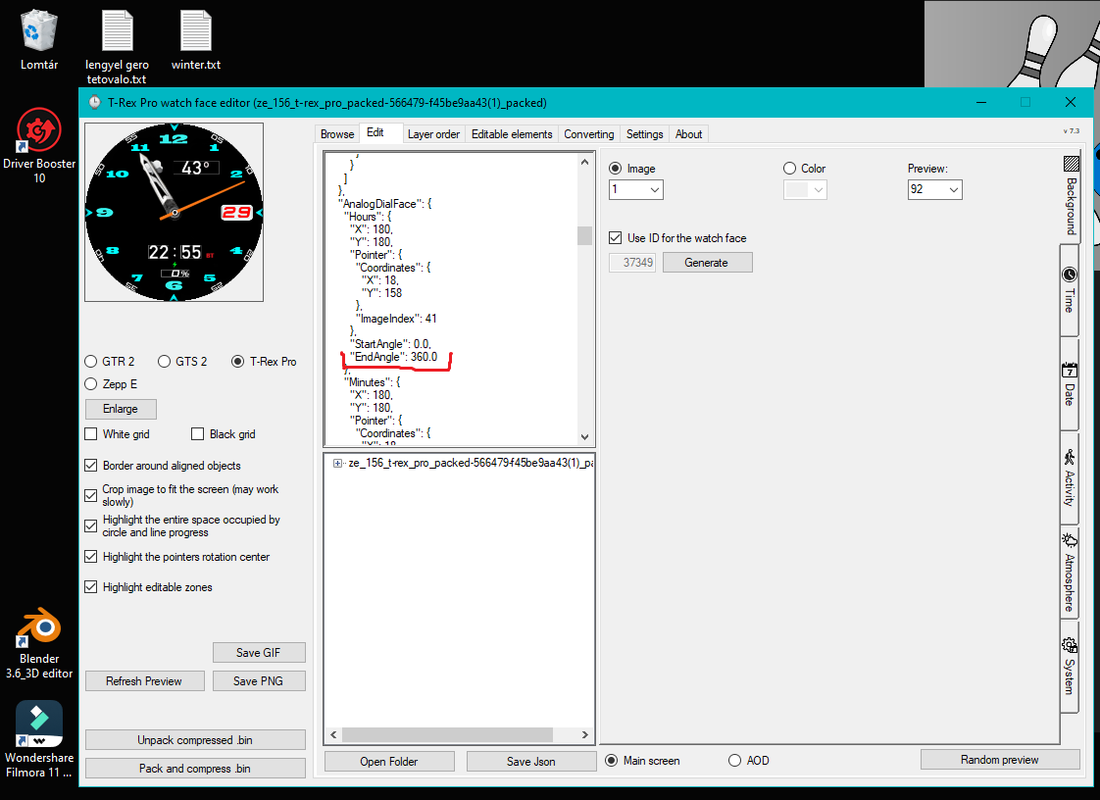This screenshot has width=1100, height=800.
Task: Click the Random preview button
Action: pos(1000,759)
